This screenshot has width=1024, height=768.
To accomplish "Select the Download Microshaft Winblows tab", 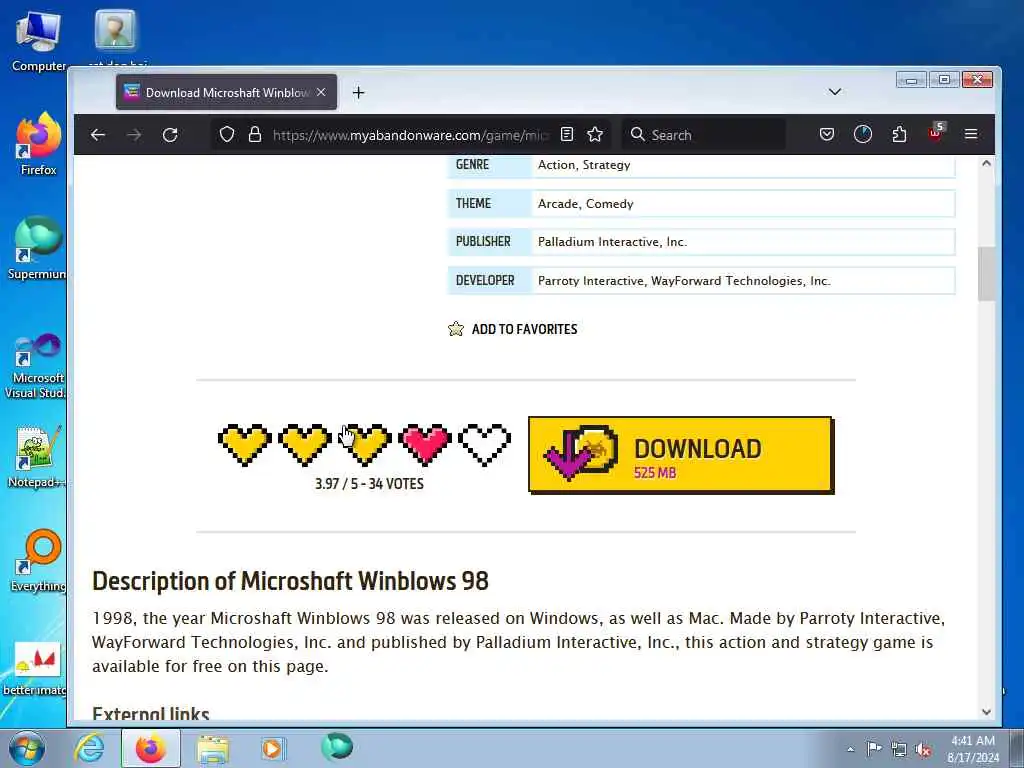I will click(226, 92).
